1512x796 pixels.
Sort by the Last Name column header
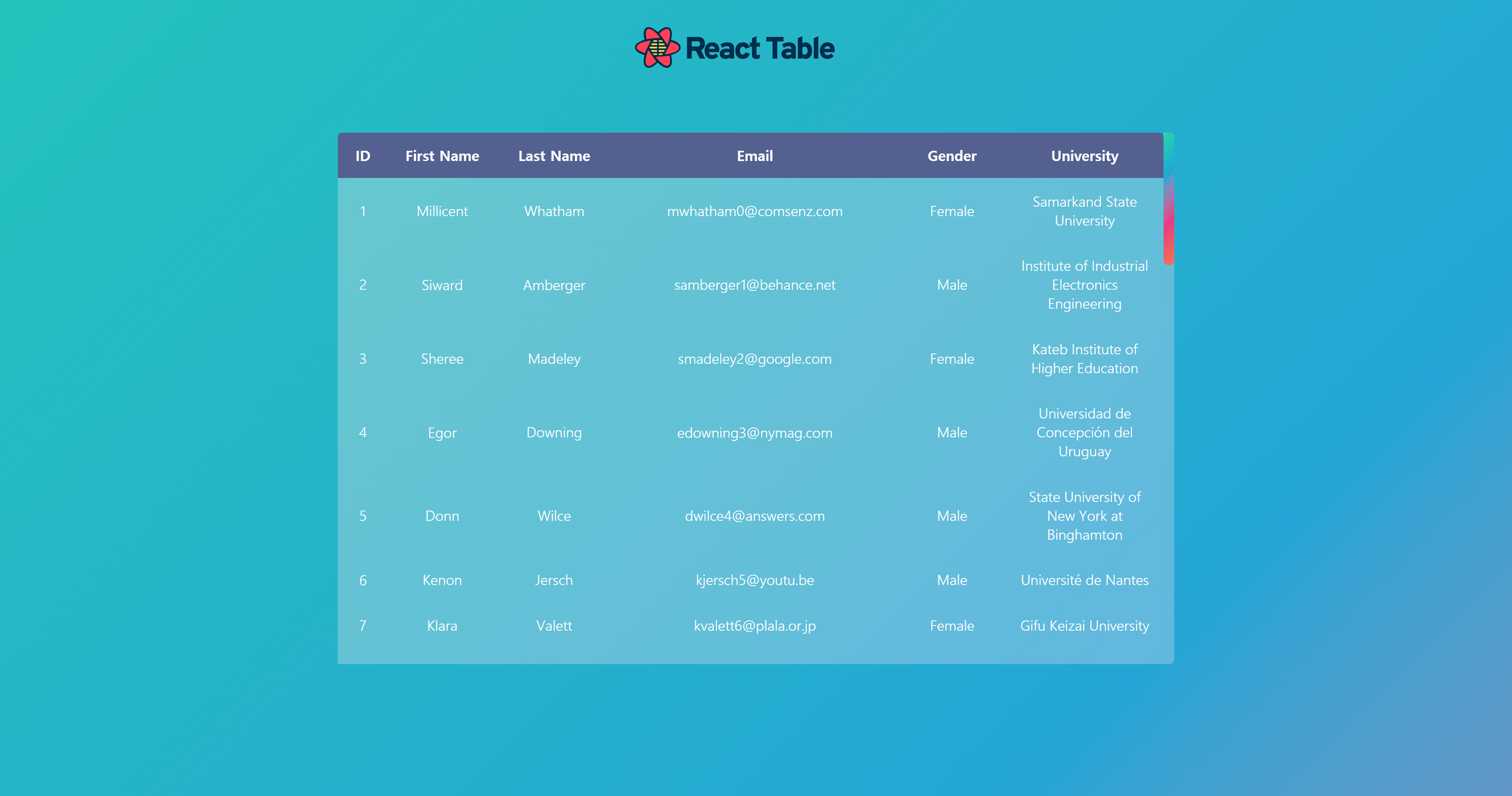pyautogui.click(x=554, y=155)
